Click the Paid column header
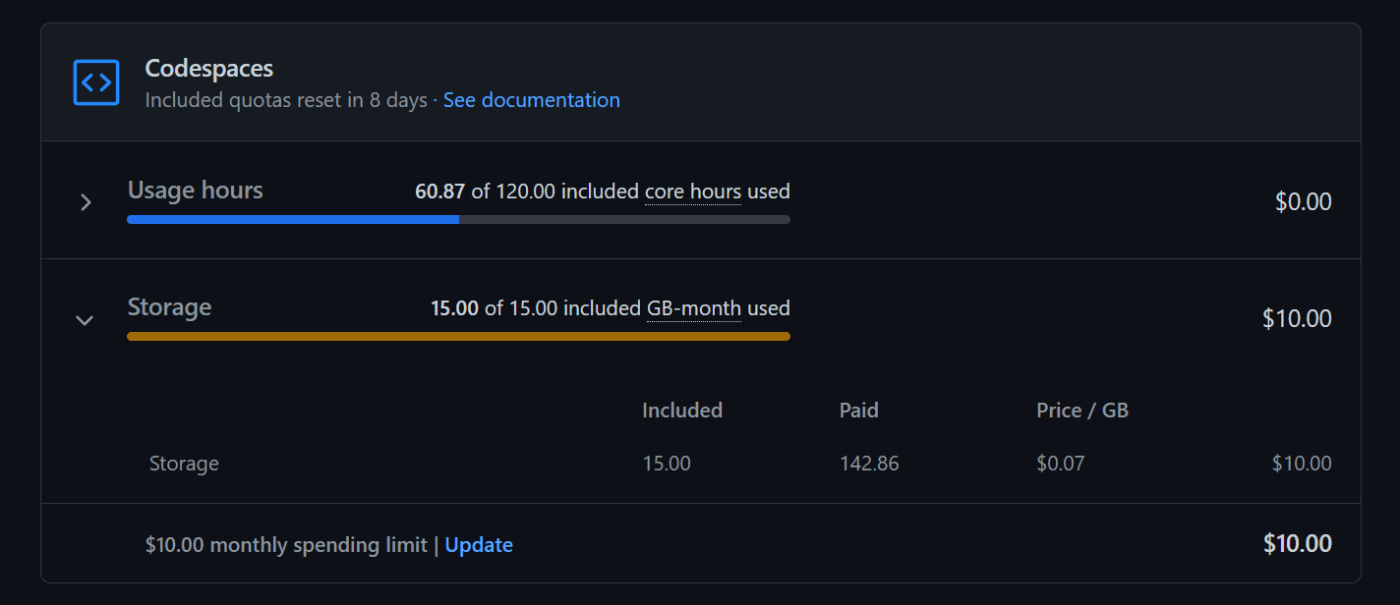 (x=859, y=410)
